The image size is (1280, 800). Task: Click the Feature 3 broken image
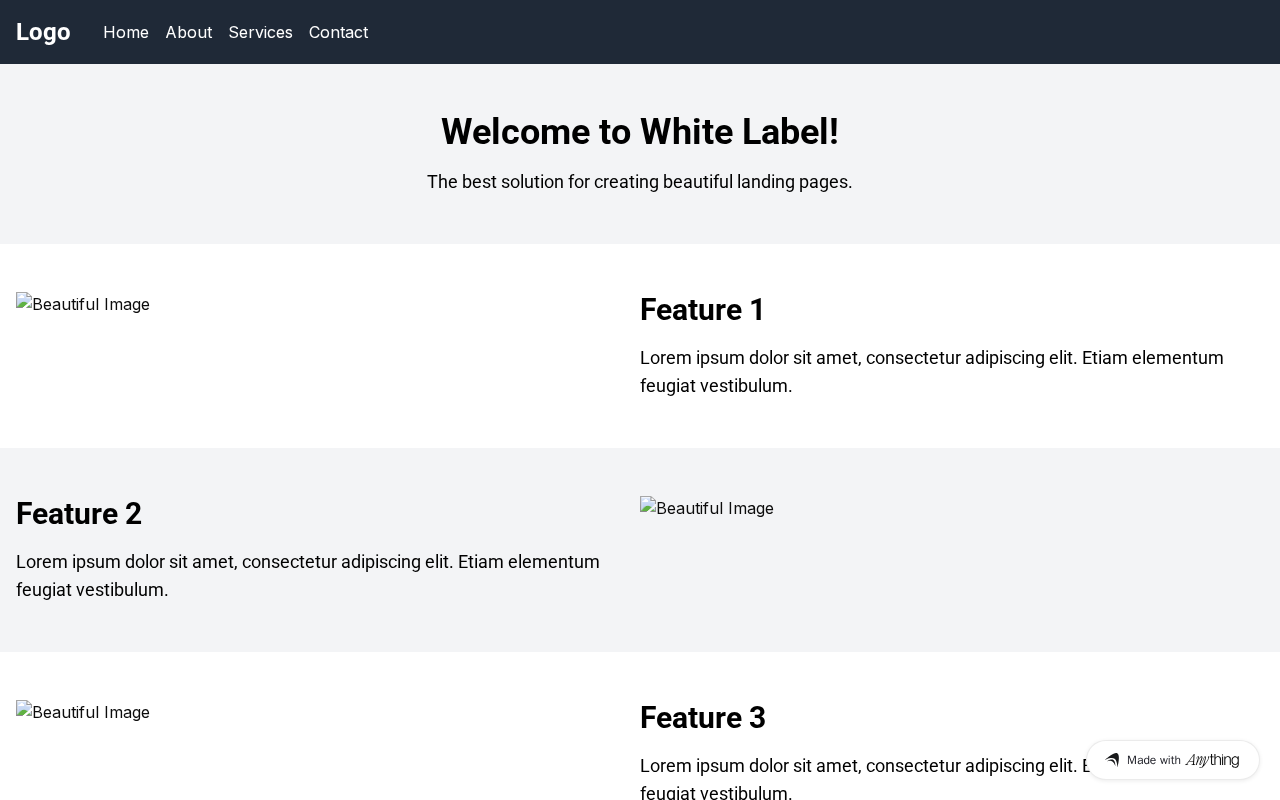click(x=83, y=712)
